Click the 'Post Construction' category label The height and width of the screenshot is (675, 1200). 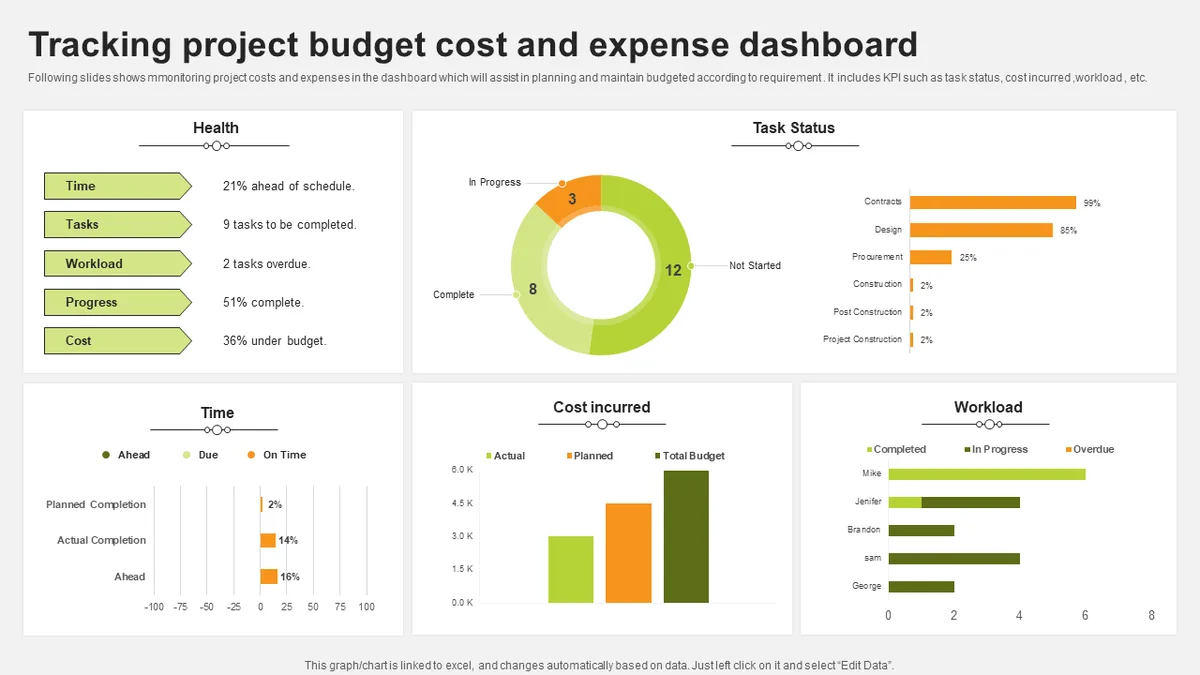(x=868, y=312)
